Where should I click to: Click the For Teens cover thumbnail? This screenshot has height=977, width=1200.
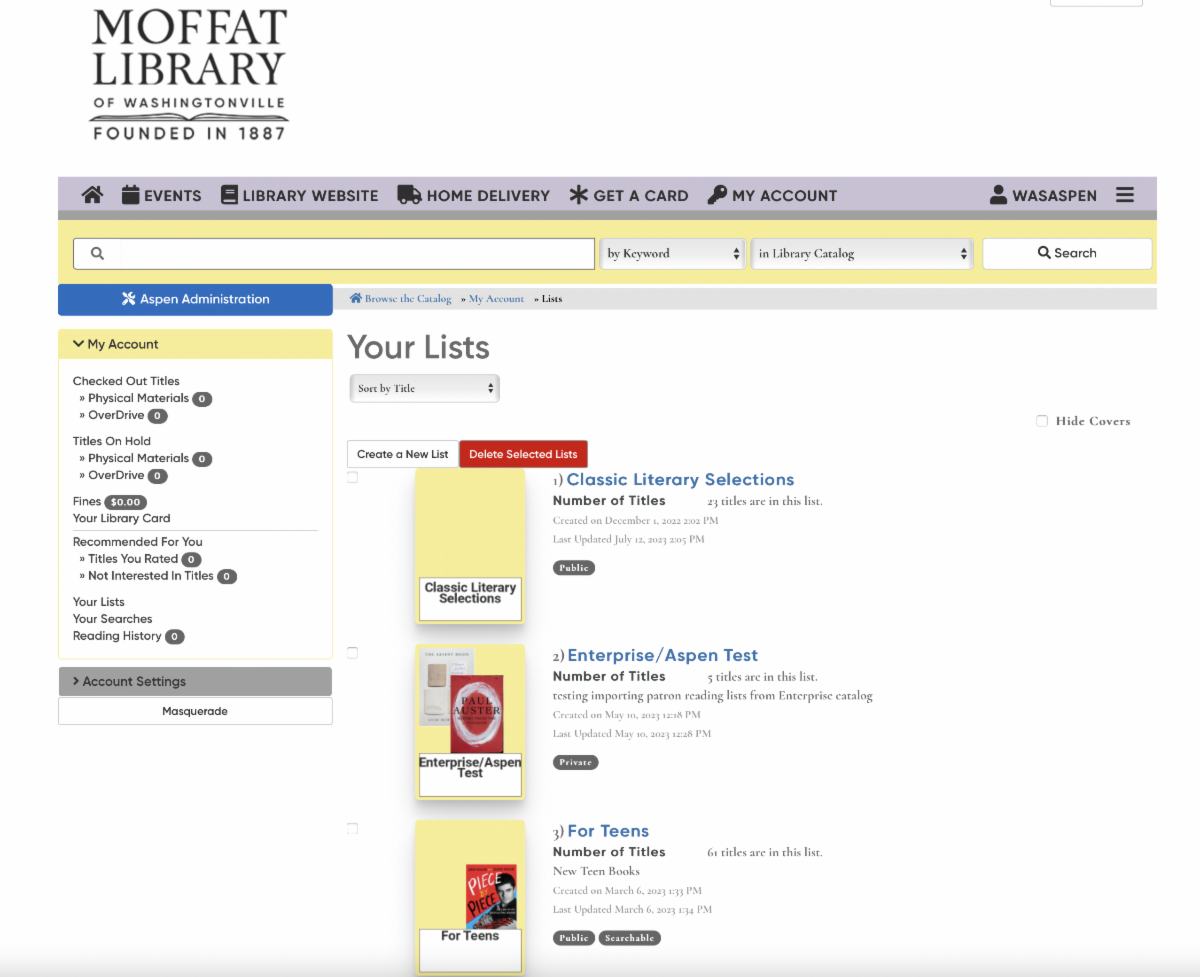point(470,898)
